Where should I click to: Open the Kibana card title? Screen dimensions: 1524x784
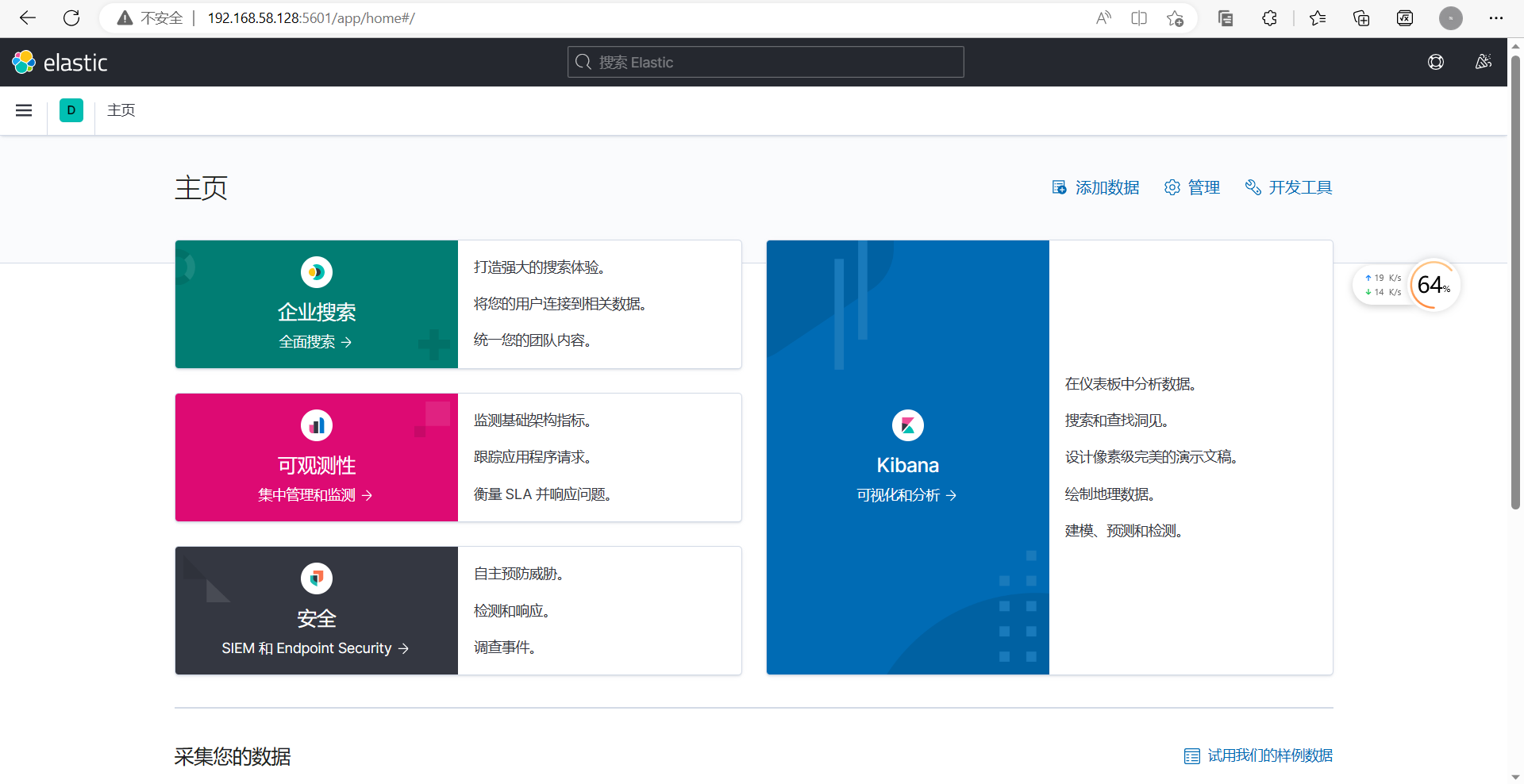[908, 465]
